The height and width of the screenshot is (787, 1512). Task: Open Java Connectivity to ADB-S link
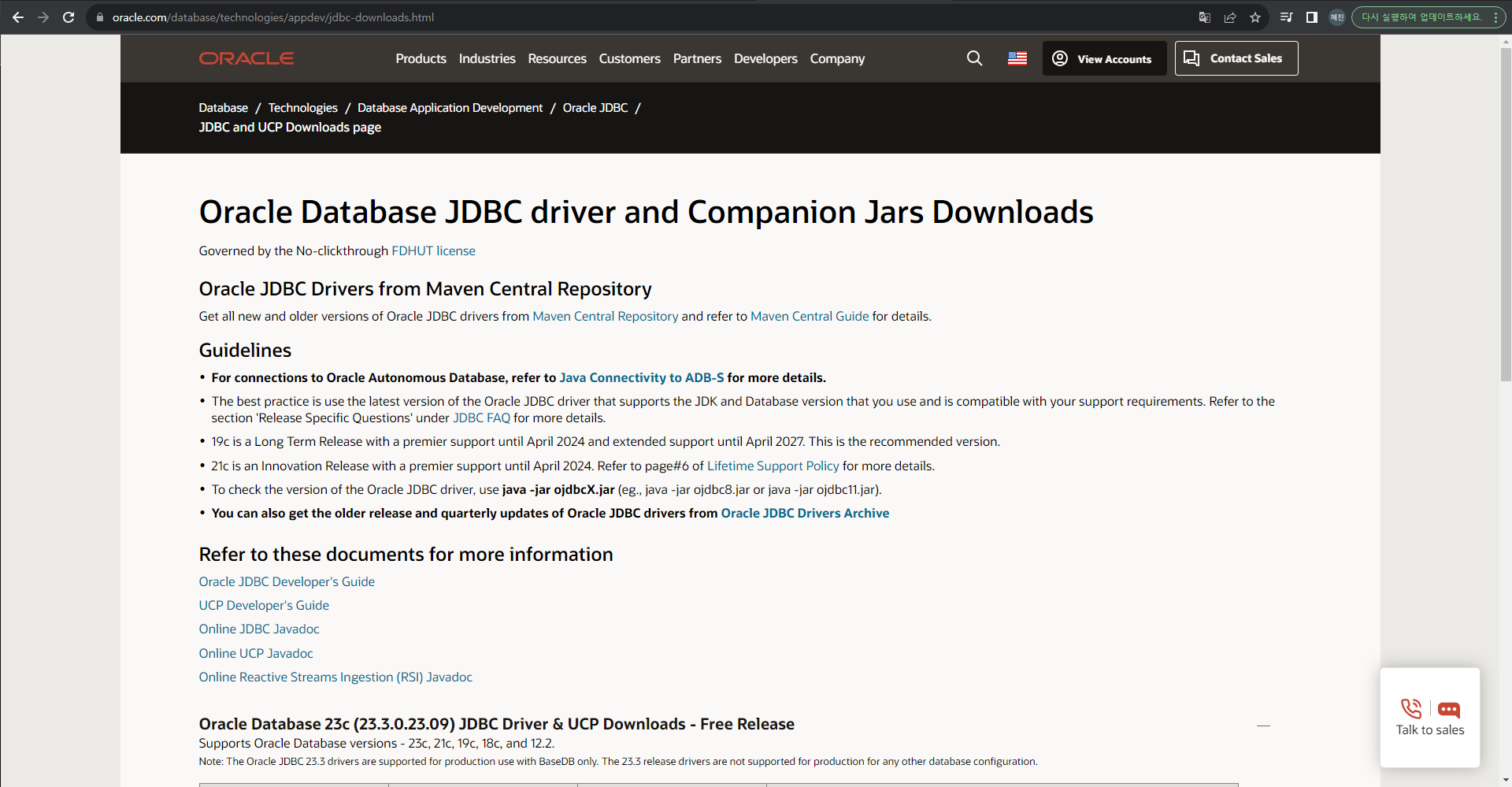(642, 378)
